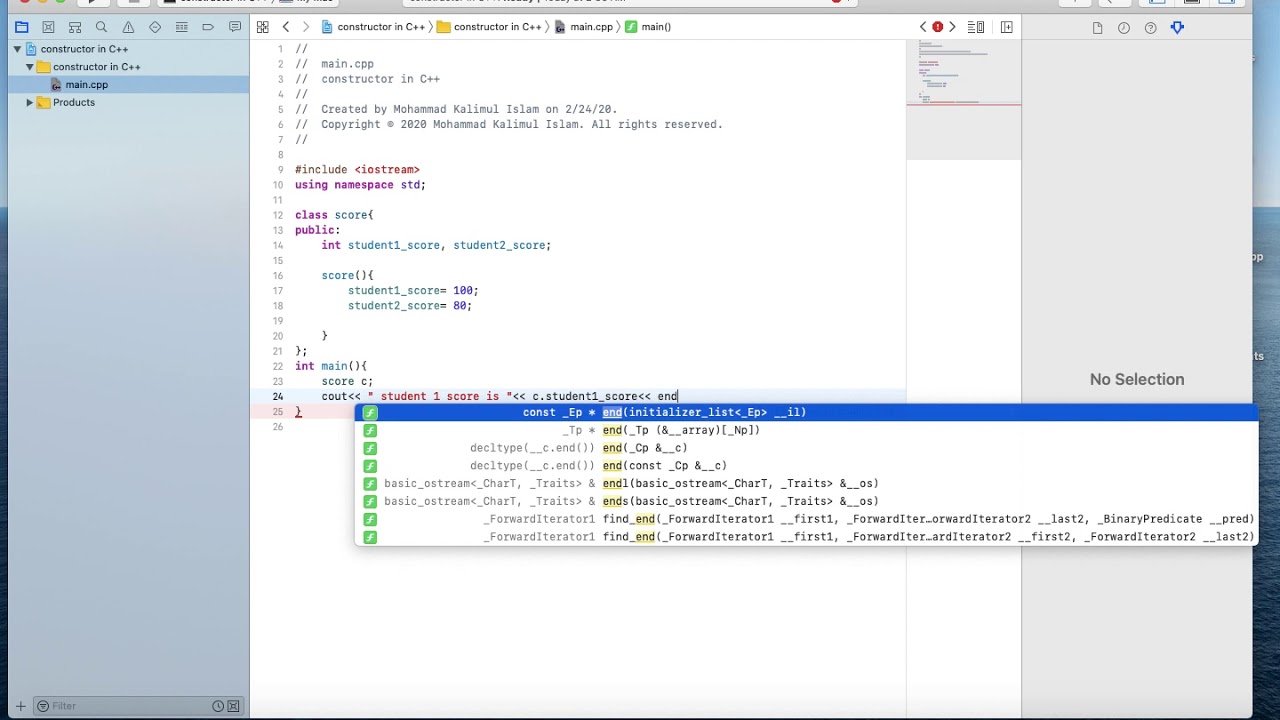Choose ends completion suggestion
The image size is (1280, 720).
click(806, 502)
